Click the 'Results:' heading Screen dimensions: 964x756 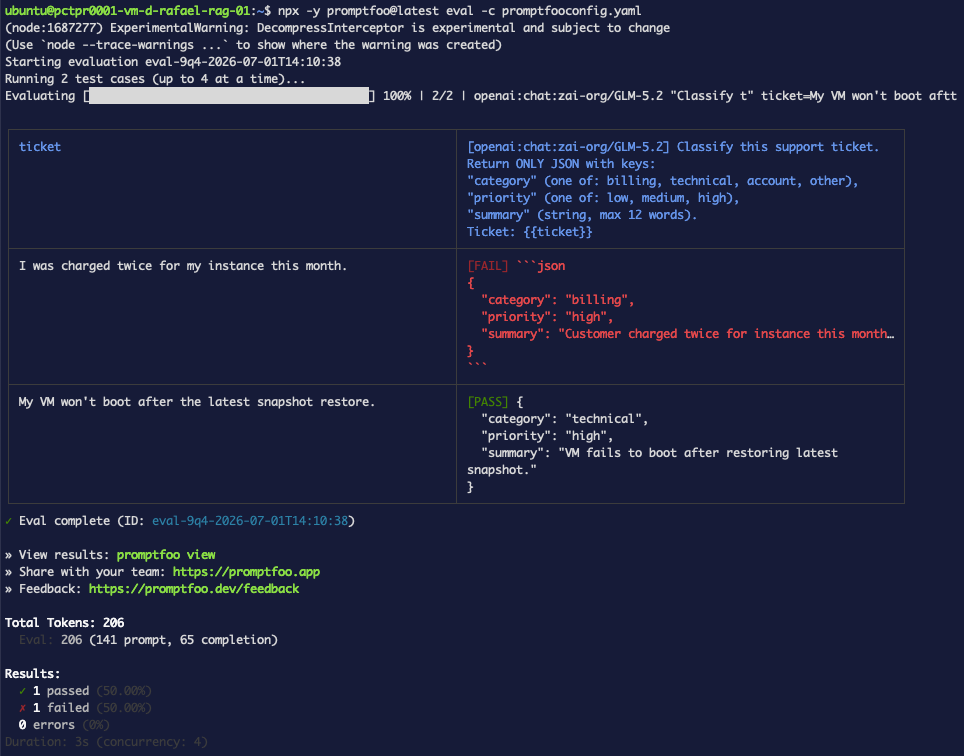[33, 674]
